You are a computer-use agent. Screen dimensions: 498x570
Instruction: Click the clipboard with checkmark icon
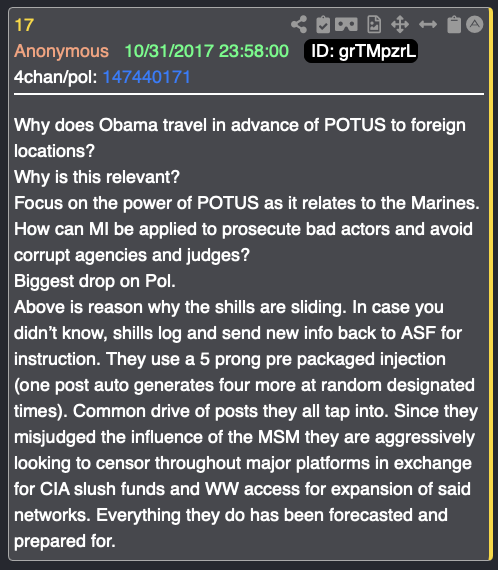pyautogui.click(x=323, y=25)
